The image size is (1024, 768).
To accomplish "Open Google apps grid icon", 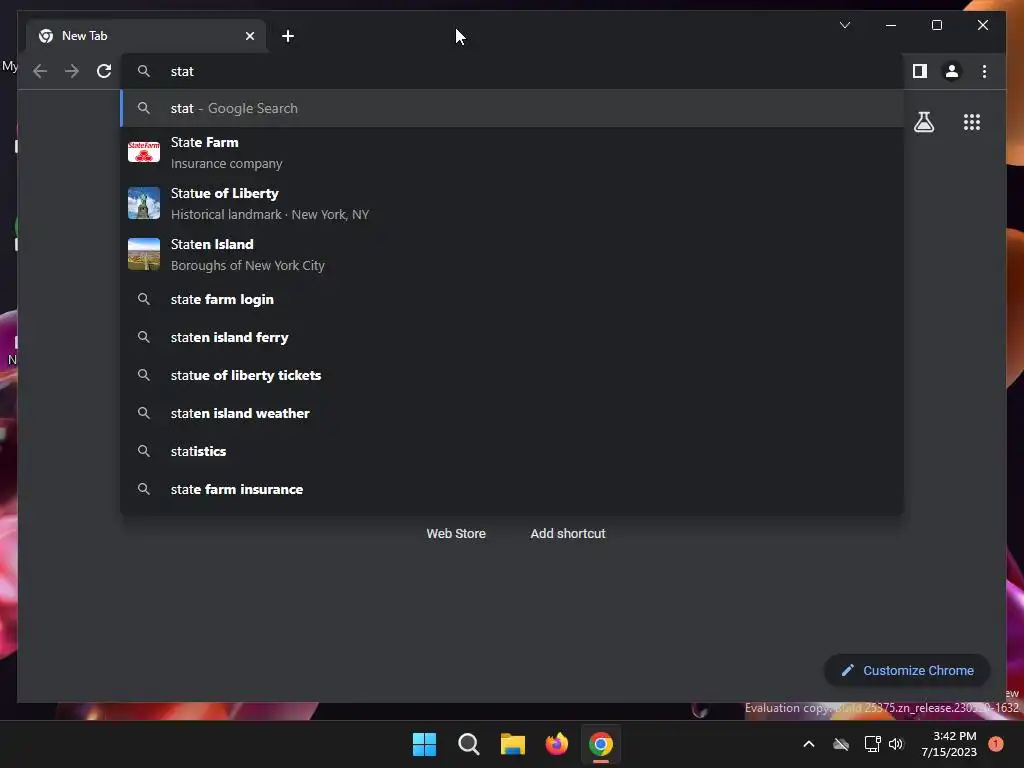I will pos(972,122).
